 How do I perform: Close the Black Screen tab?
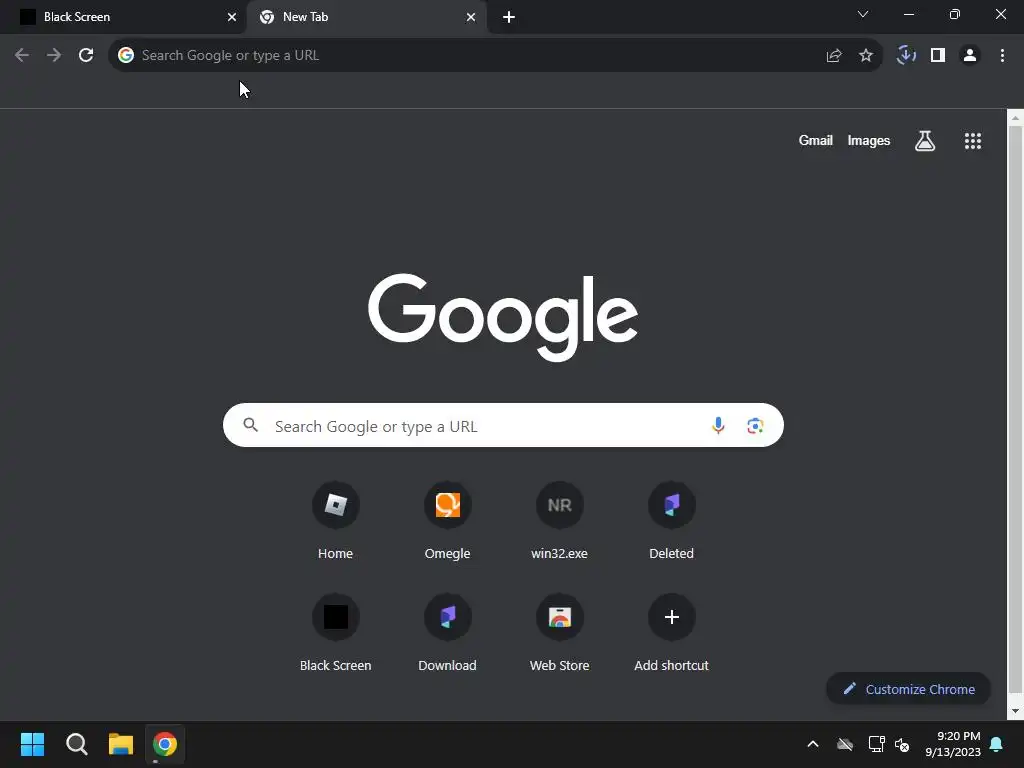tap(231, 17)
